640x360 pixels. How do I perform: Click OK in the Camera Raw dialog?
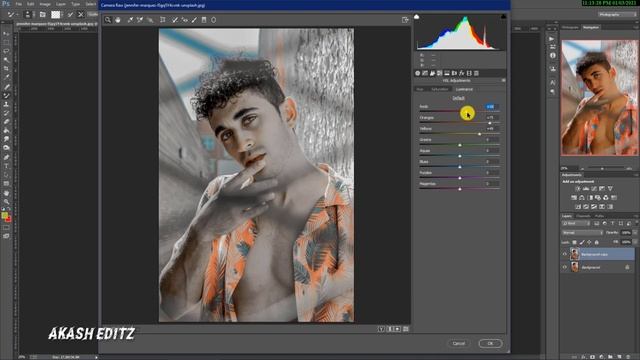[x=490, y=343]
